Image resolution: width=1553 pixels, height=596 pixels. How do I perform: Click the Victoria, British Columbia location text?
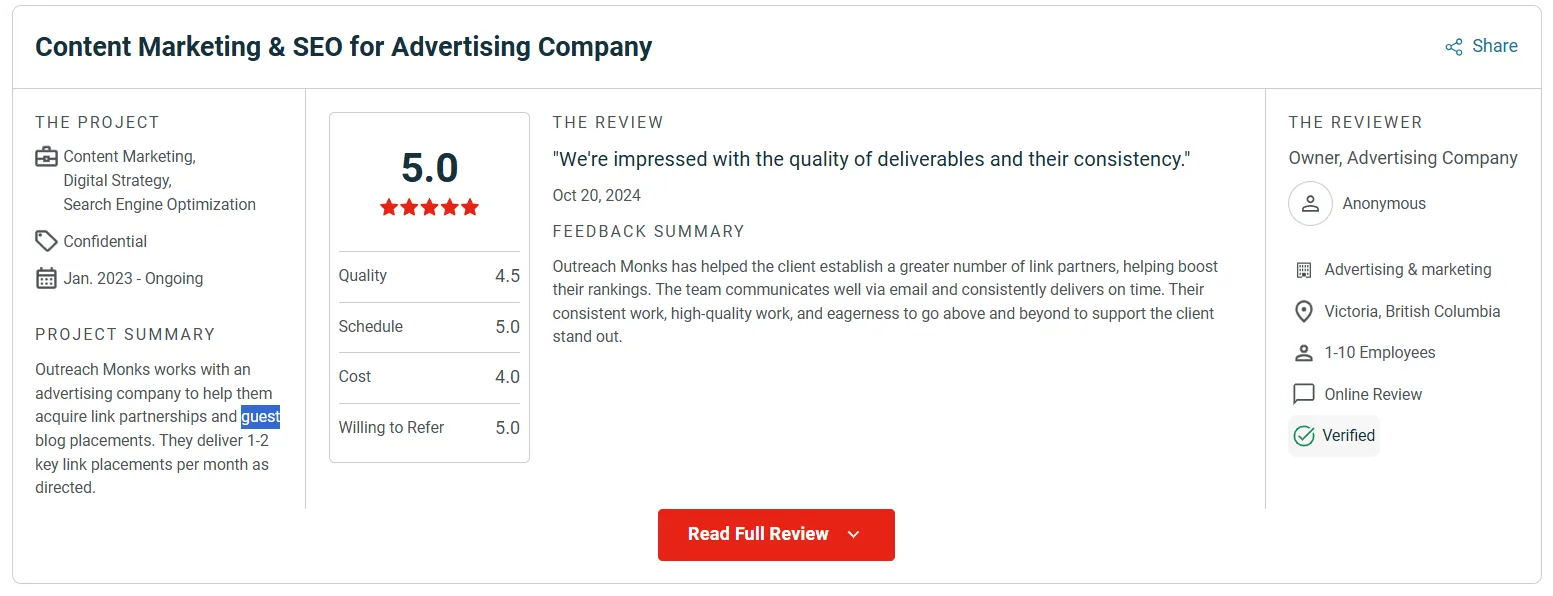click(1412, 312)
